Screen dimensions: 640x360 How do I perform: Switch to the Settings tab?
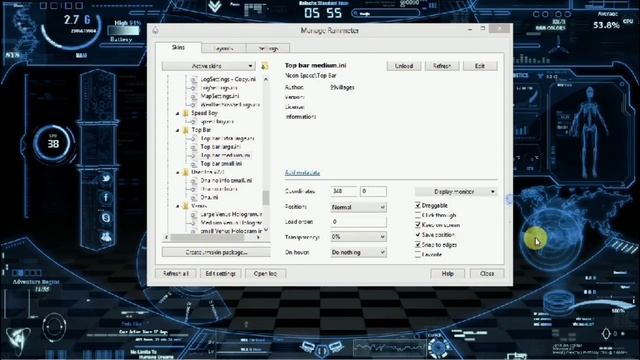[268, 48]
